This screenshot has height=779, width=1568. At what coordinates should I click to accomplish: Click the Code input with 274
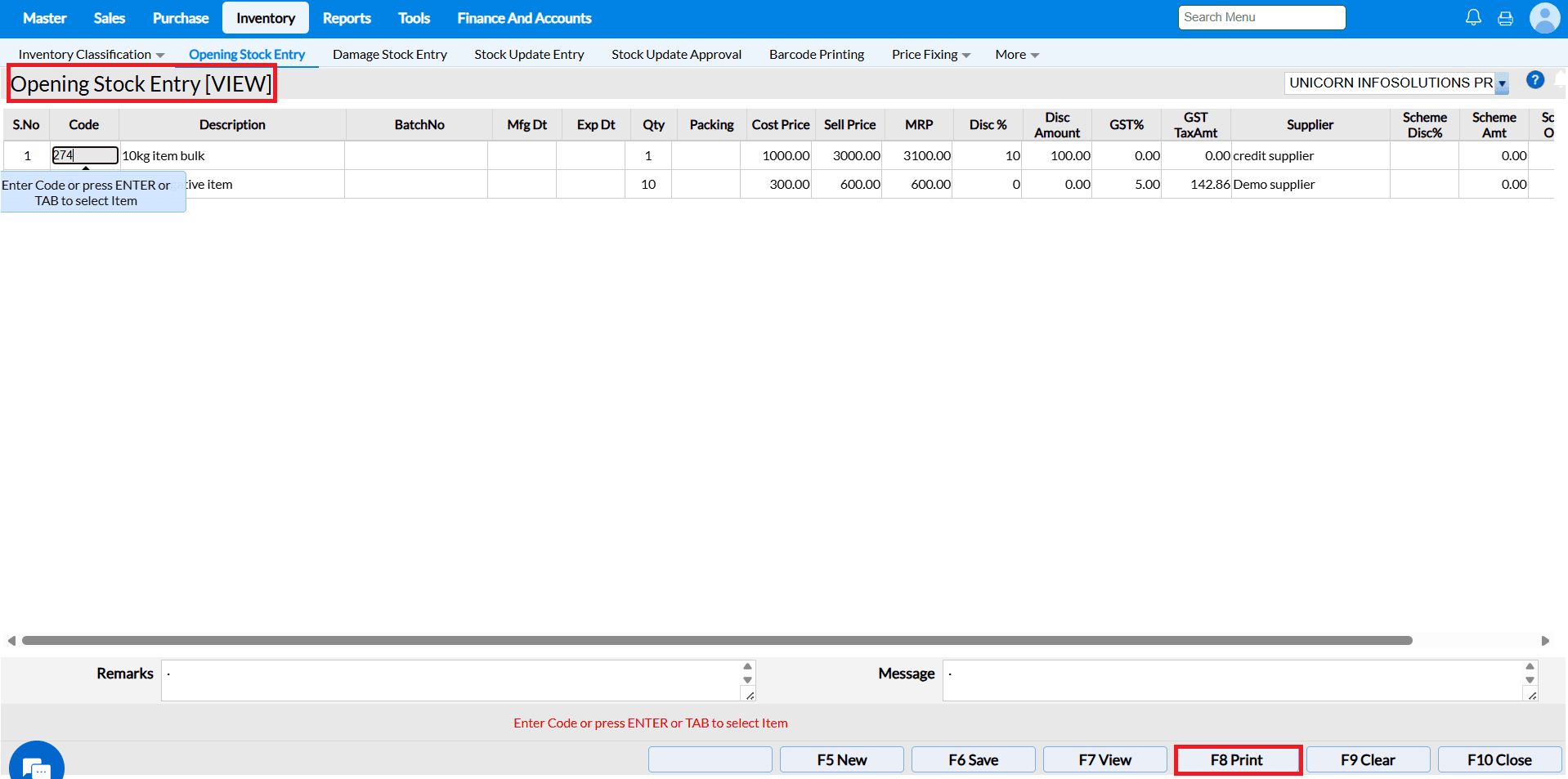click(x=85, y=155)
